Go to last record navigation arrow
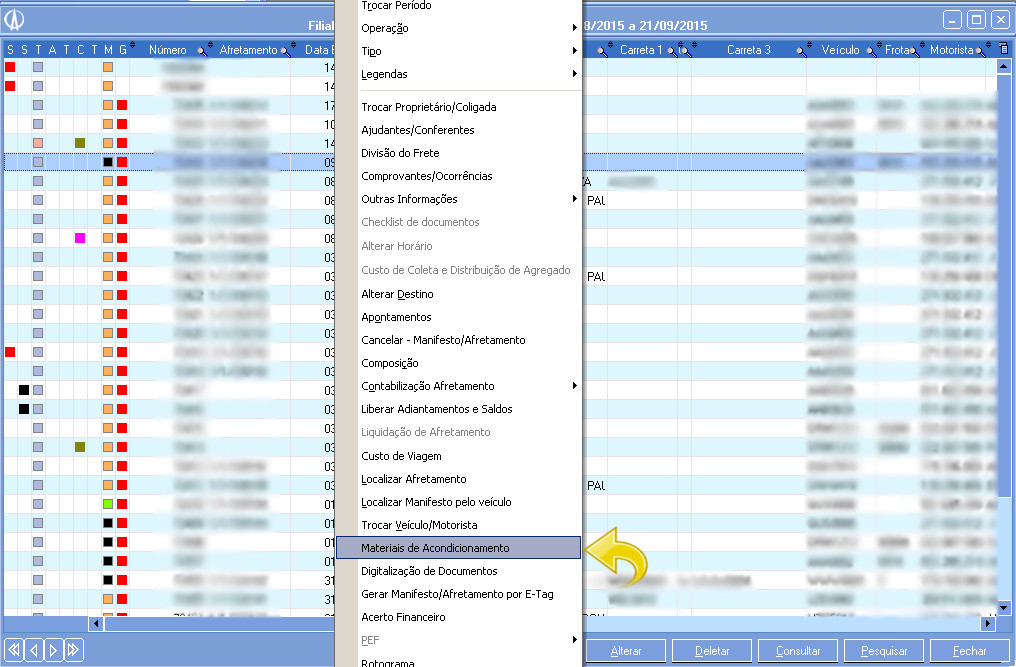The width and height of the screenshot is (1016, 667). (73, 650)
